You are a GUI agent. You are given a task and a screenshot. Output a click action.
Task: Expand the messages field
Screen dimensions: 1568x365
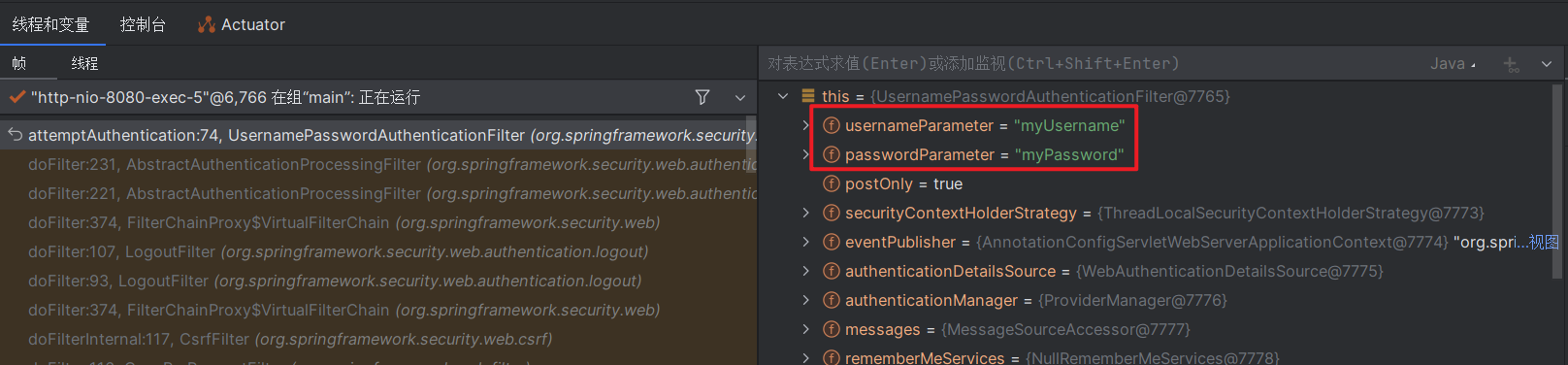click(805, 329)
